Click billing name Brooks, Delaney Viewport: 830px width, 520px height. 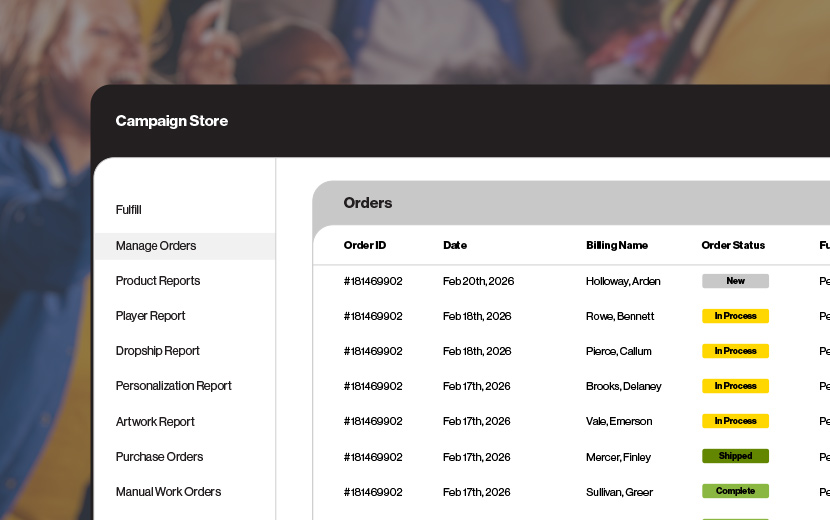click(x=624, y=387)
